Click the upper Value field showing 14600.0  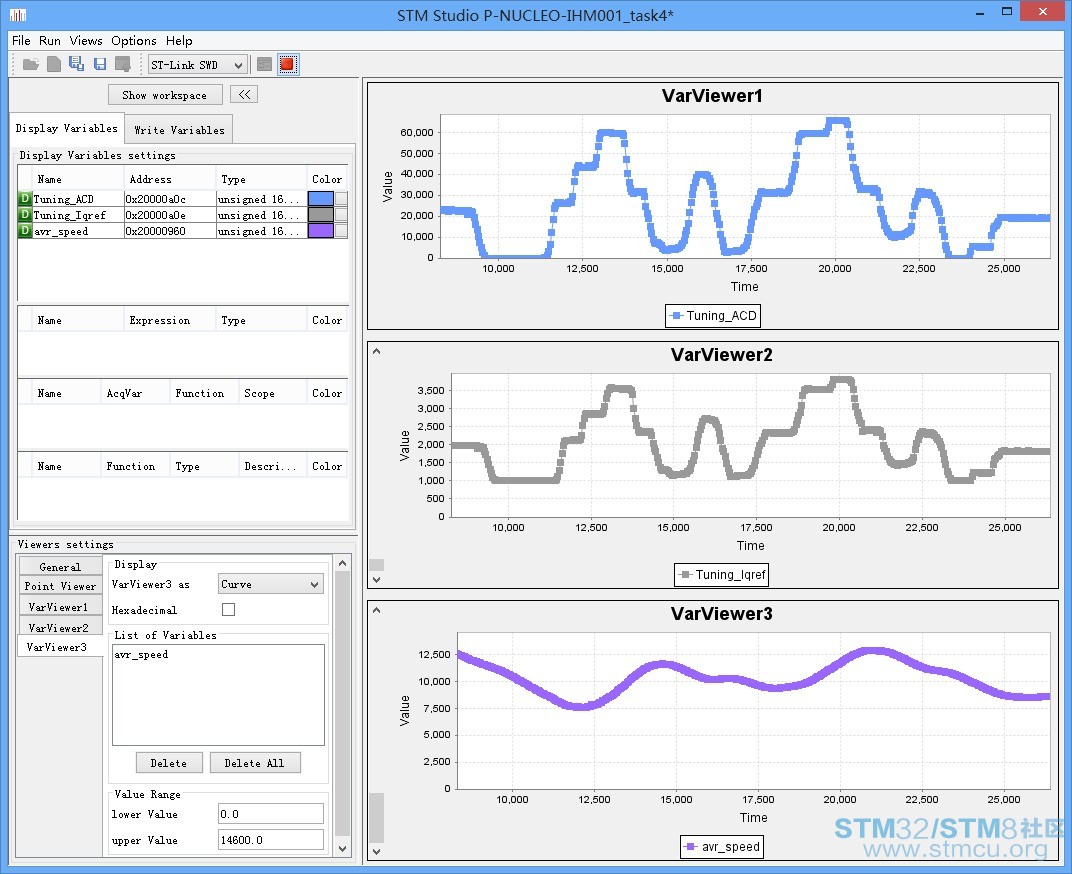point(271,840)
